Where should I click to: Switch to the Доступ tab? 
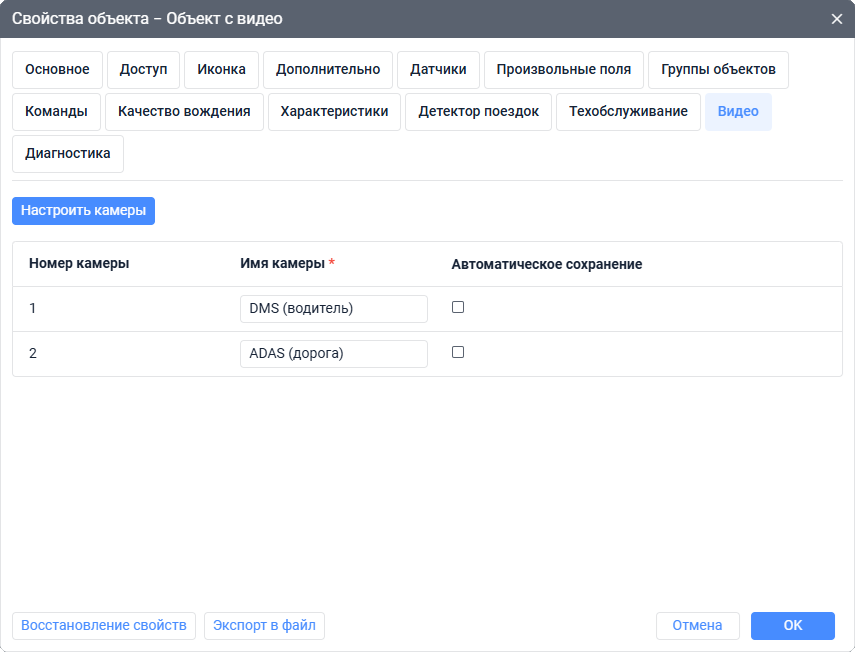[x=143, y=70]
